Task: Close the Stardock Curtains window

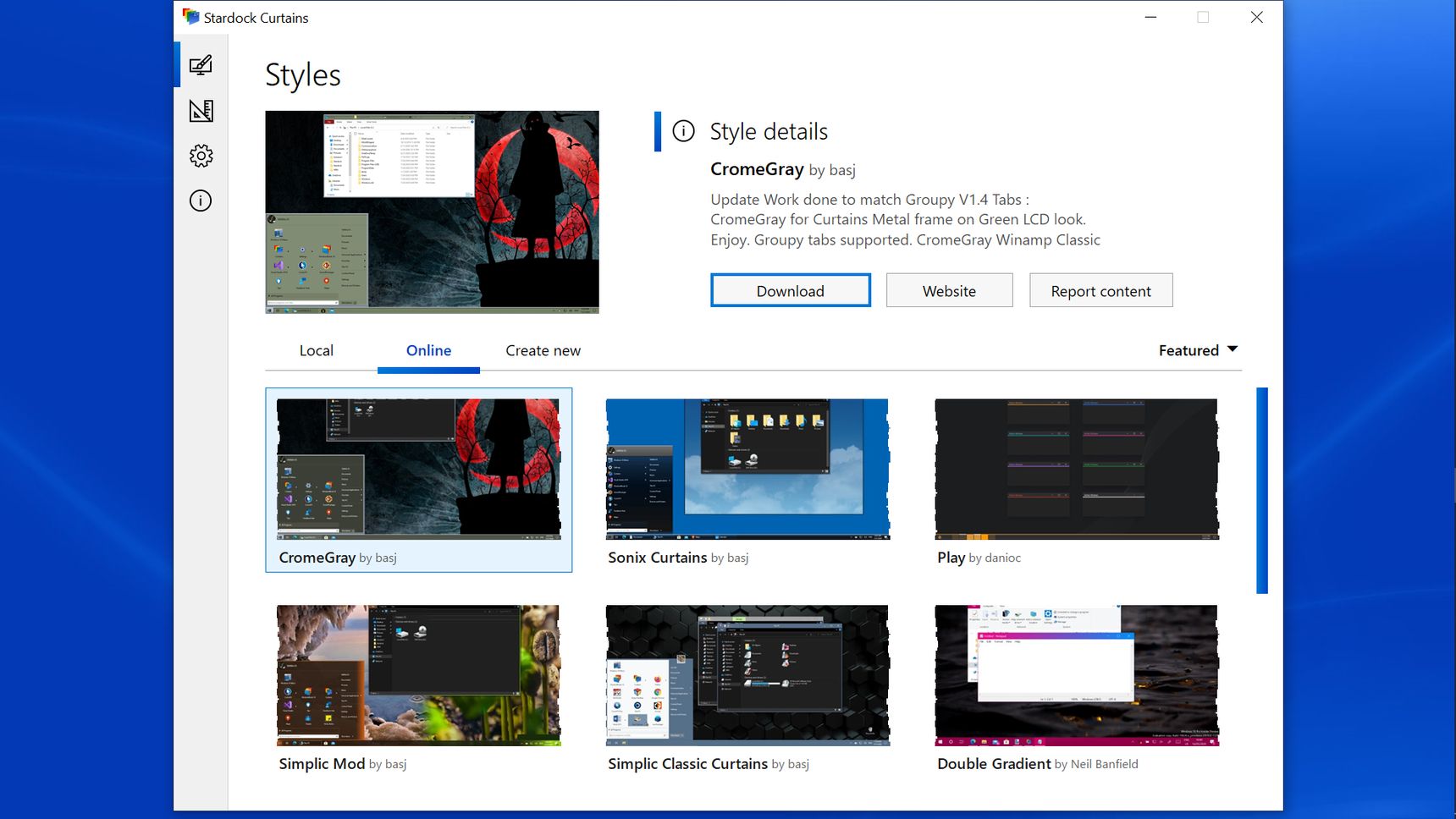Action: (x=1256, y=17)
